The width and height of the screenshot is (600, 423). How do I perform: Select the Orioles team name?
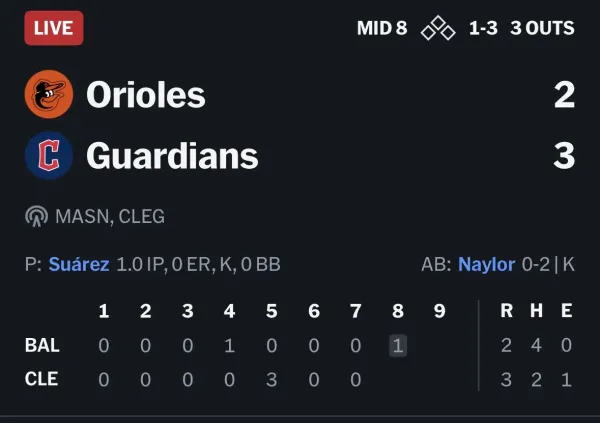146,95
